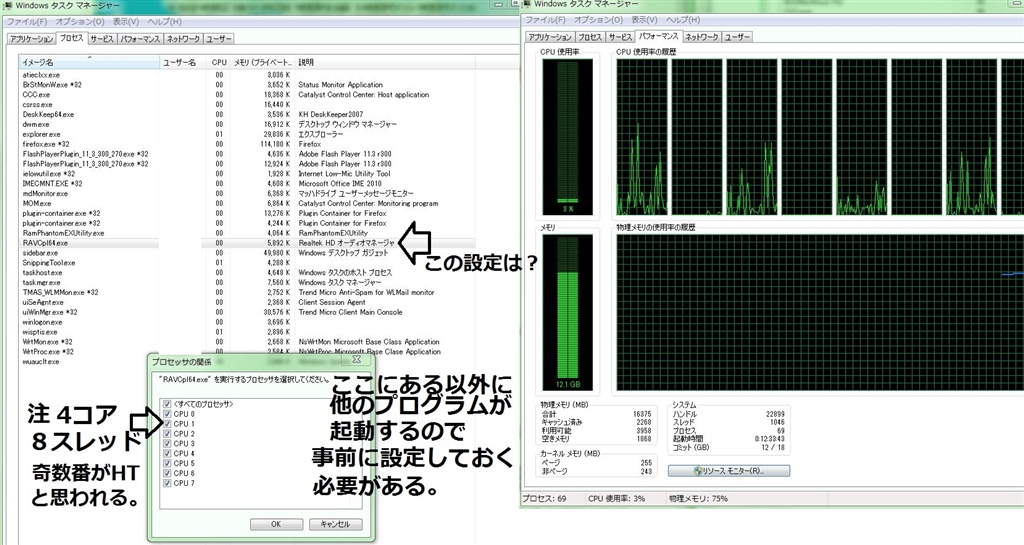Click the 物理メモリの使用率の履歴 graph
This screenshot has width=1024, height=545.
tap(820, 313)
